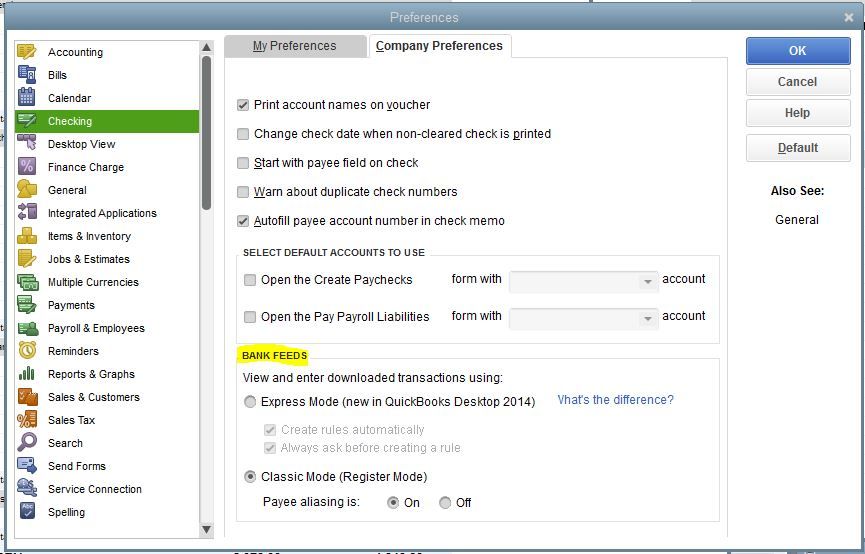Select the Calendar icon in sidebar
865x554 pixels.
(x=27, y=98)
